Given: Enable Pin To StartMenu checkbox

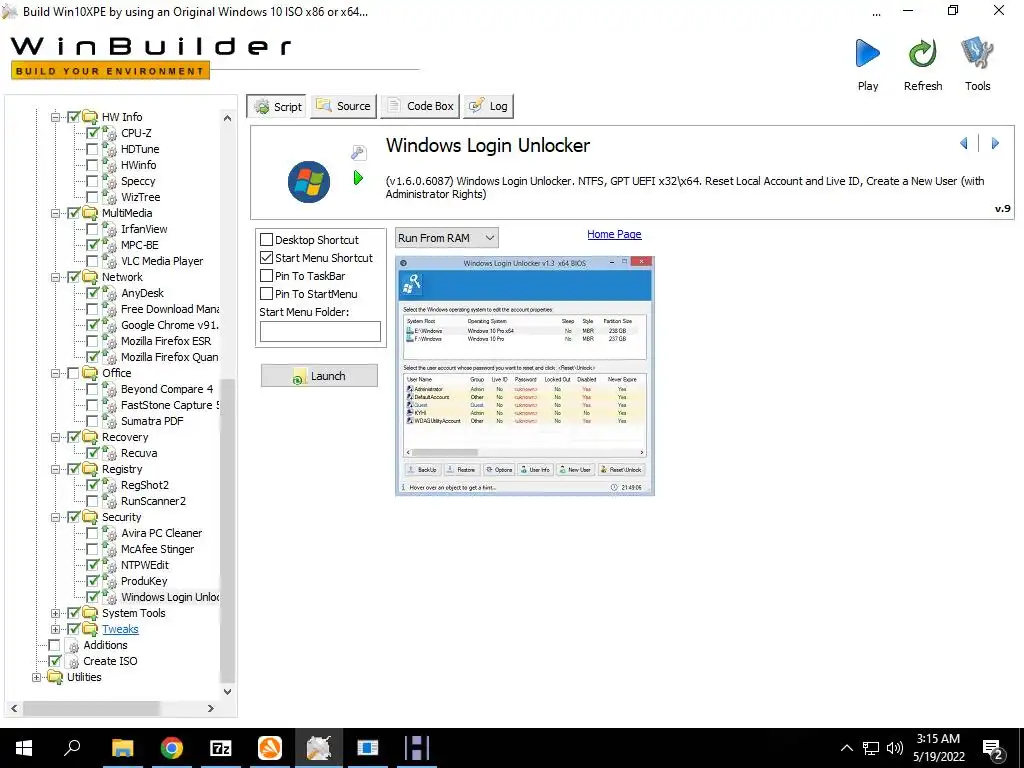Looking at the screenshot, I should pos(266,294).
